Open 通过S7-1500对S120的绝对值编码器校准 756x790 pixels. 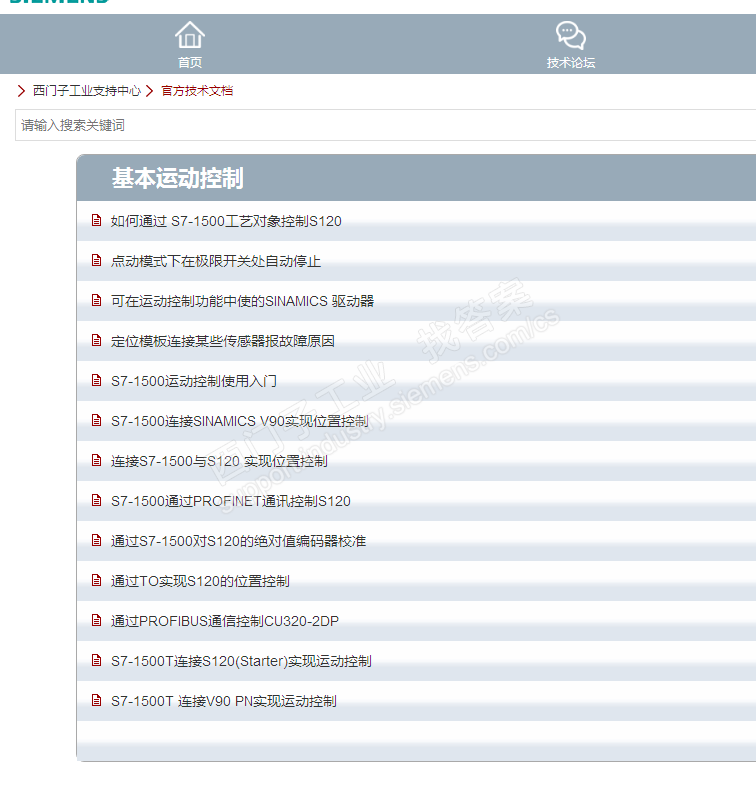click(x=238, y=541)
